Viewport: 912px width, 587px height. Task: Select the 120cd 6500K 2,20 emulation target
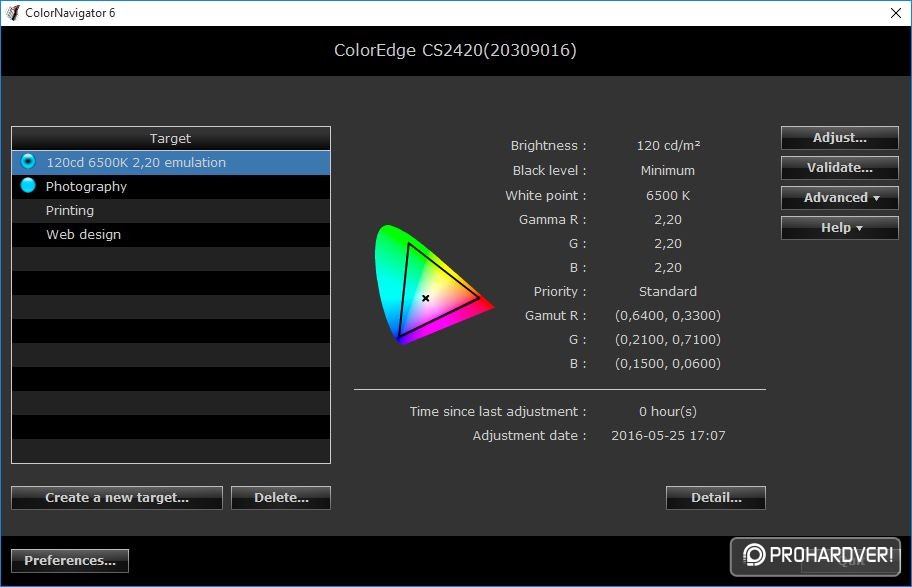click(x=171, y=162)
